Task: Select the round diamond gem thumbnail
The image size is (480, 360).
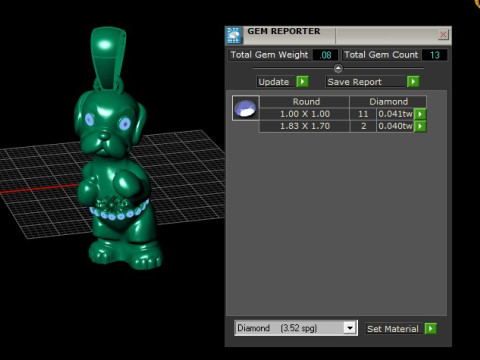Action: tap(246, 108)
